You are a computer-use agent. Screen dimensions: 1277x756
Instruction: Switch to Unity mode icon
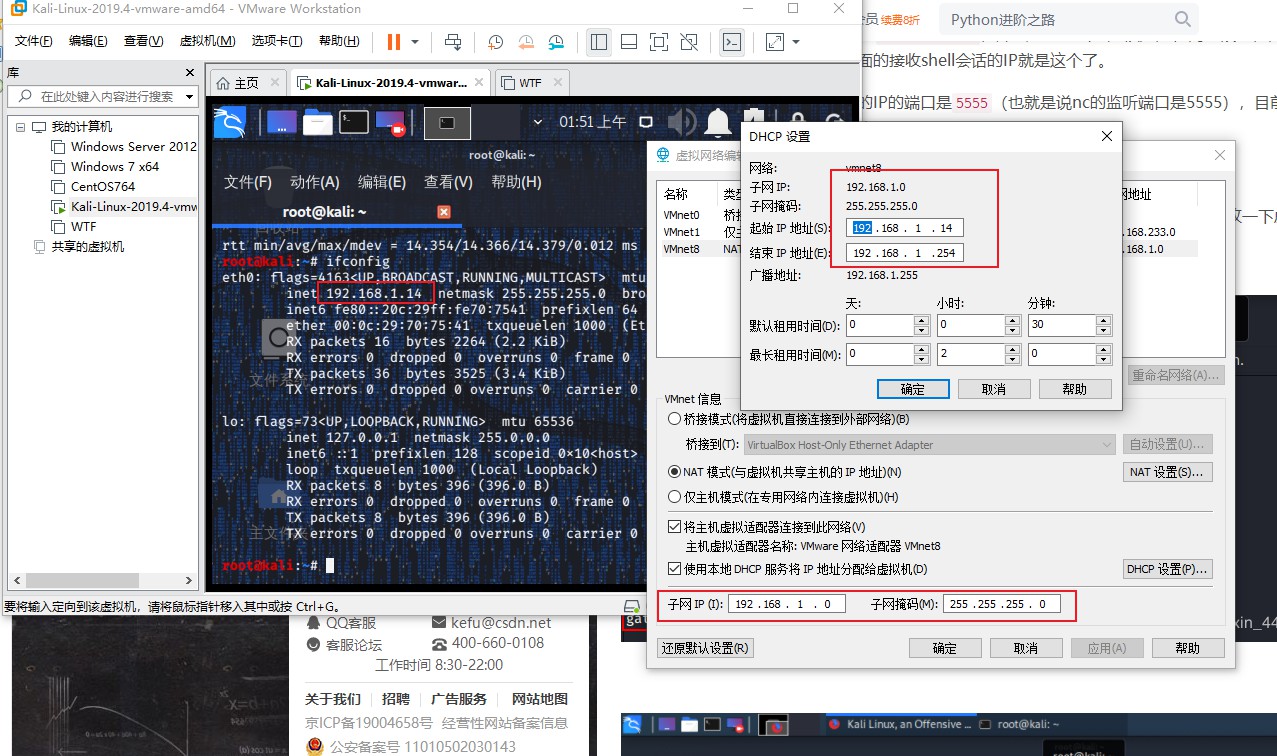click(688, 41)
